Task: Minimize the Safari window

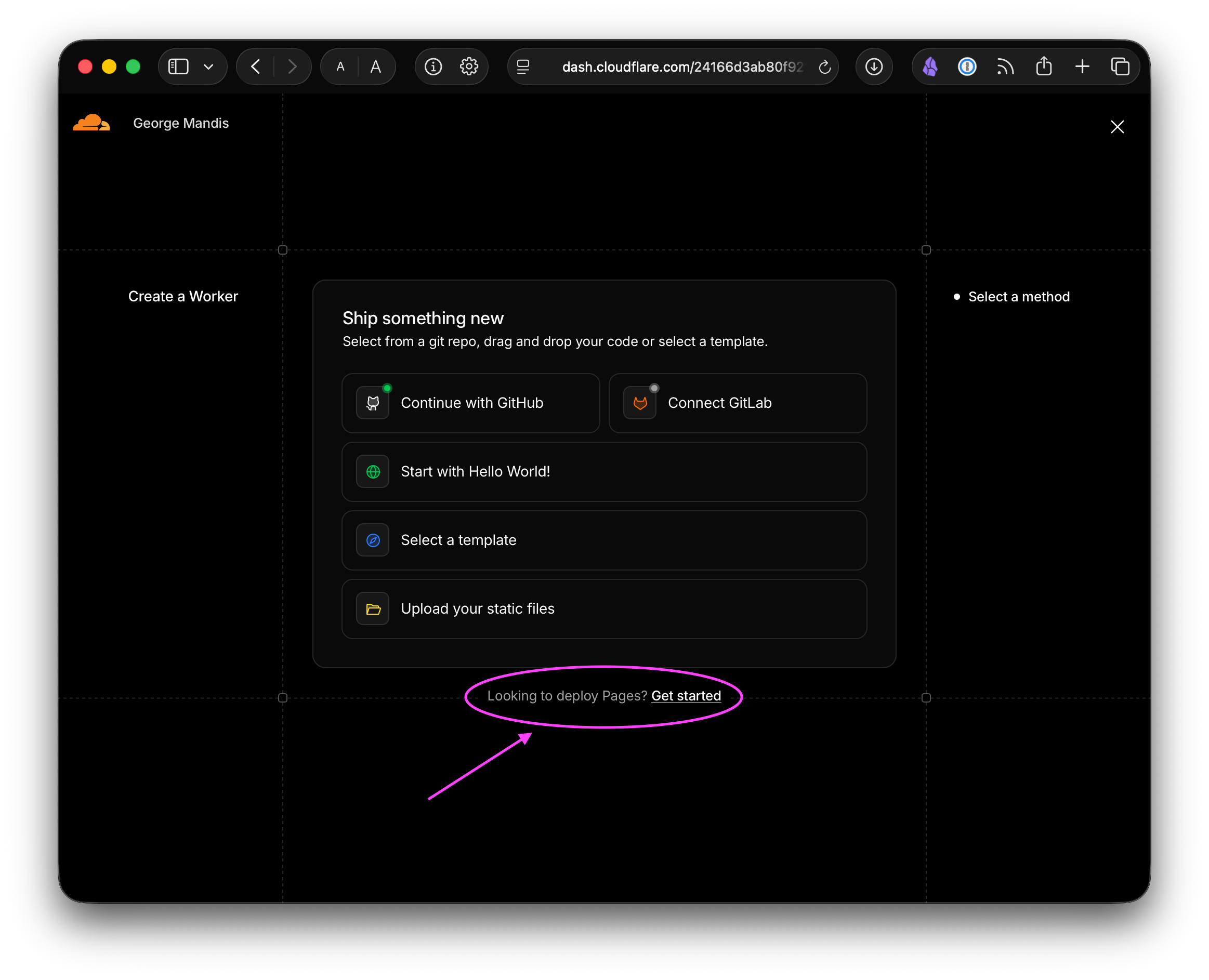Action: pyautogui.click(x=109, y=67)
